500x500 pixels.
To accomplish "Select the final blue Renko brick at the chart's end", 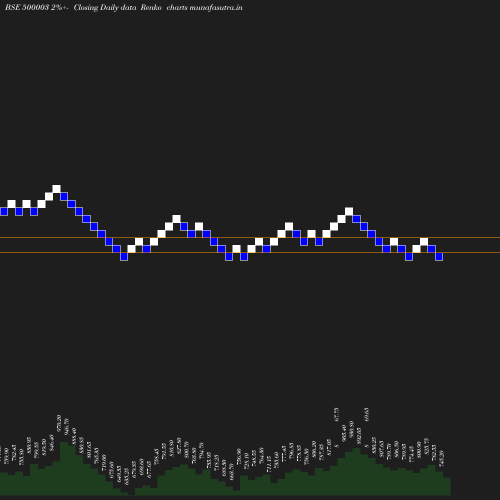I will (x=439, y=256).
